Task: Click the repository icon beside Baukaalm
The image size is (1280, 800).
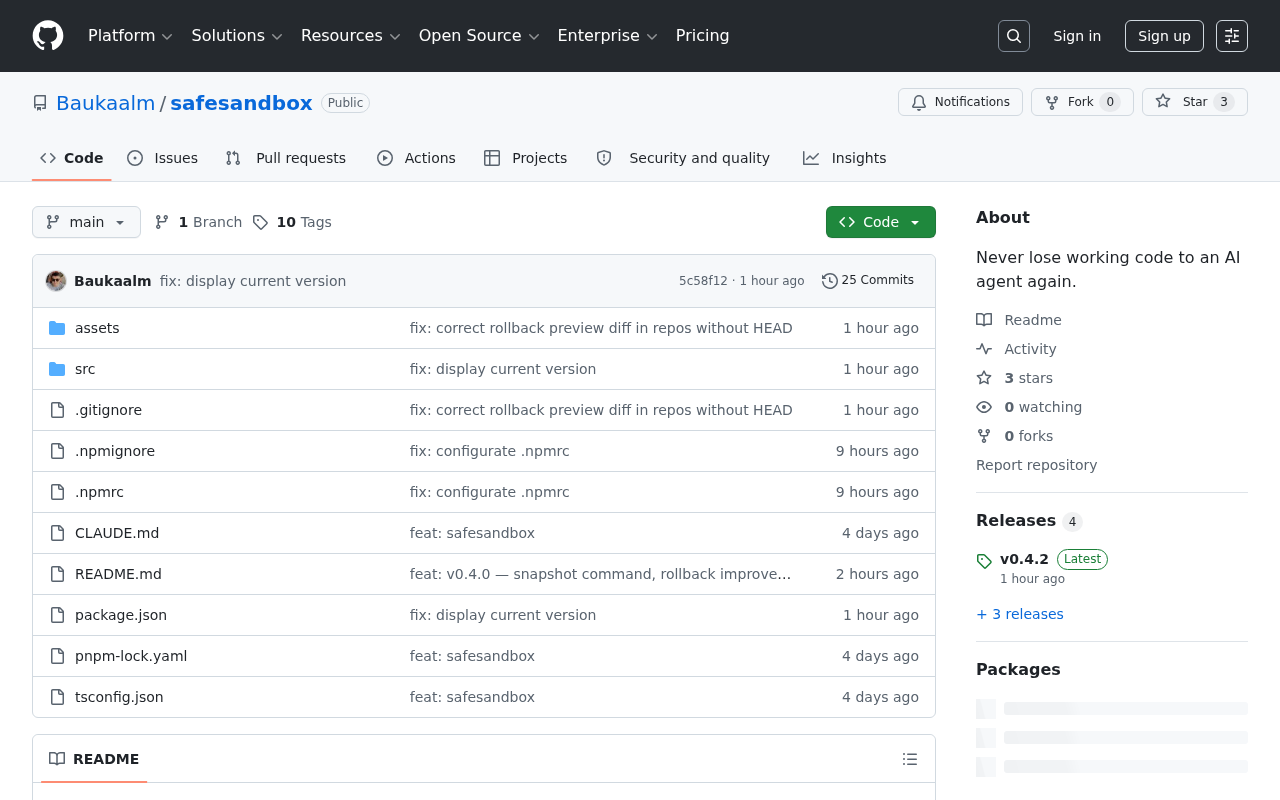Action: tap(40, 103)
